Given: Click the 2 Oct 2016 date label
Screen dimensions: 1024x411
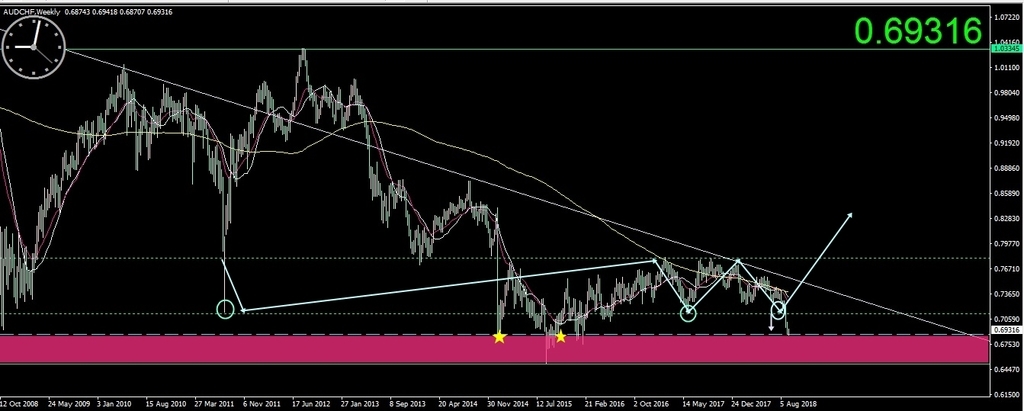Looking at the screenshot, I should click(652, 404).
